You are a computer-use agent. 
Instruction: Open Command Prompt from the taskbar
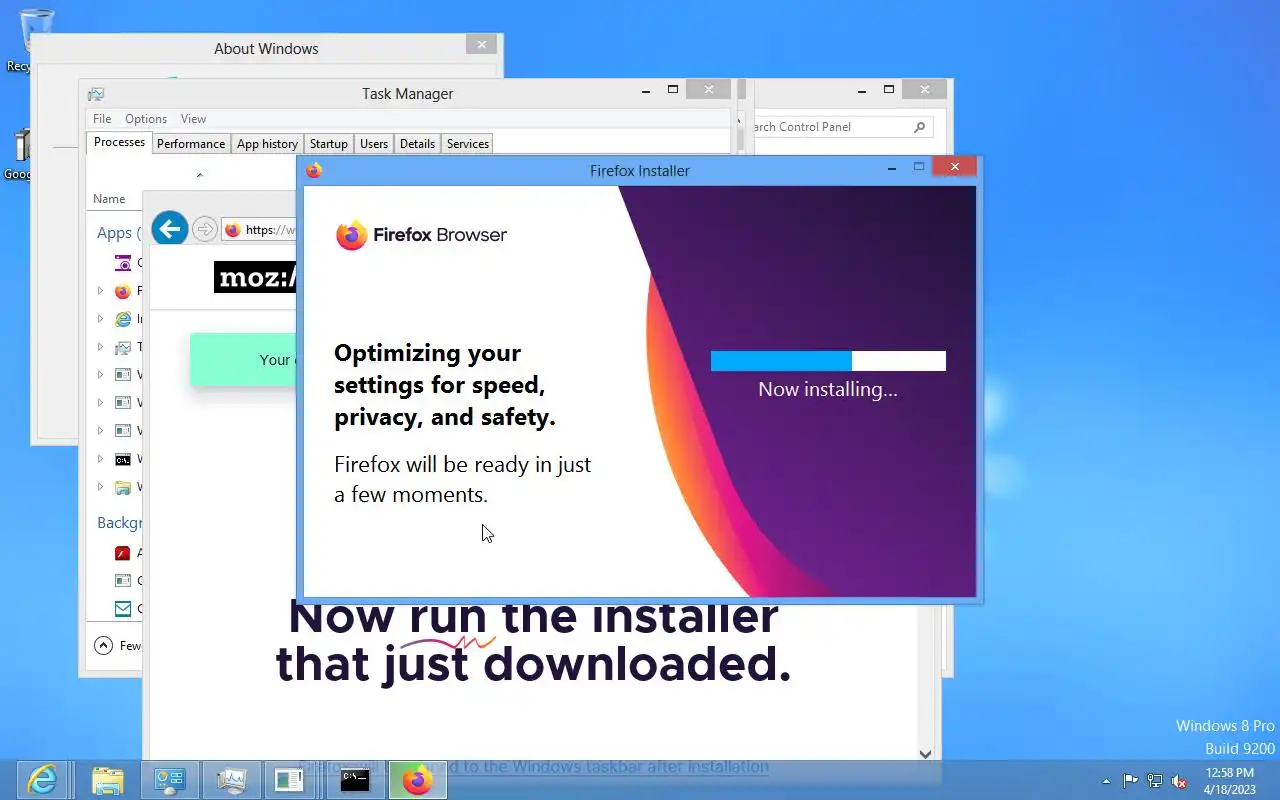pyautogui.click(x=355, y=779)
